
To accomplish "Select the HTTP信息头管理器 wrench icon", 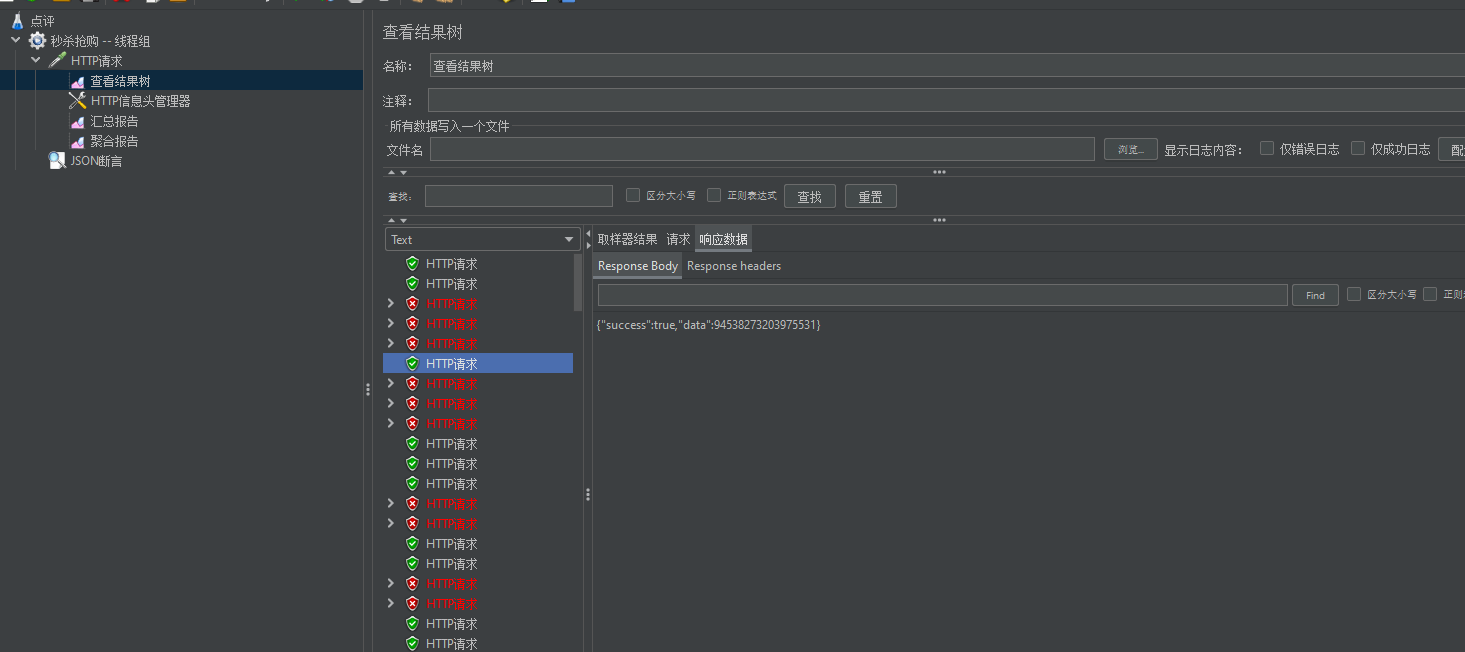I will click(x=77, y=101).
